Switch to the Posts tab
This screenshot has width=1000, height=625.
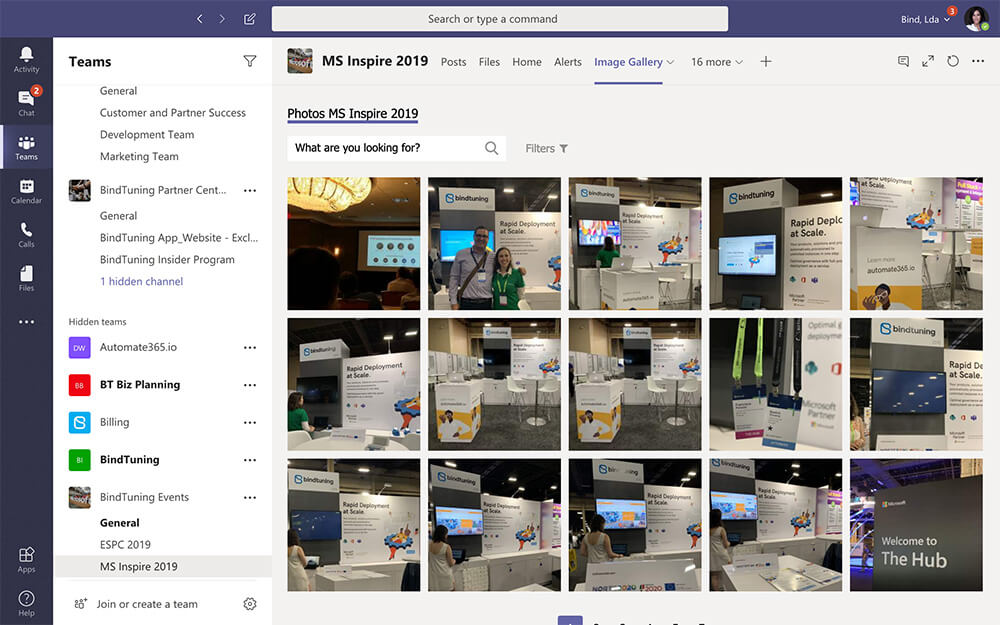[x=453, y=62]
